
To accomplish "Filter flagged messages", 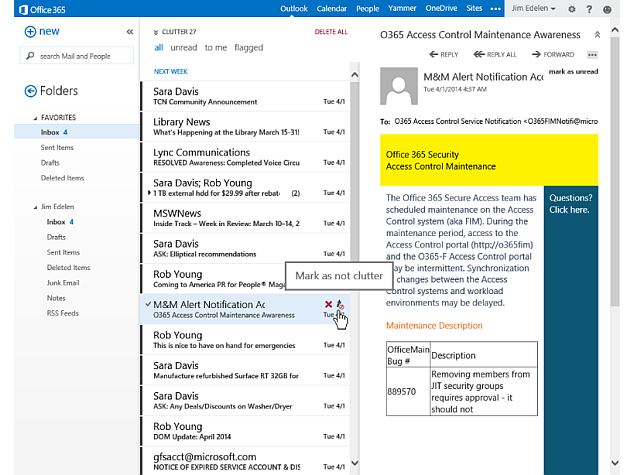I will pyautogui.click(x=249, y=48).
